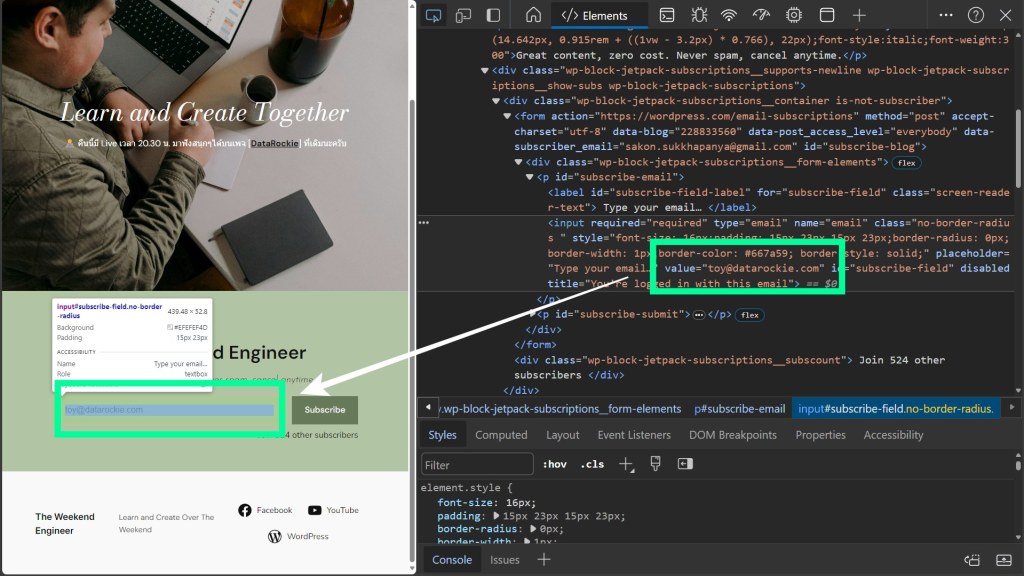This screenshot has height=576, width=1024.
Task: Toggle device emulation mode
Action: pos(463,15)
